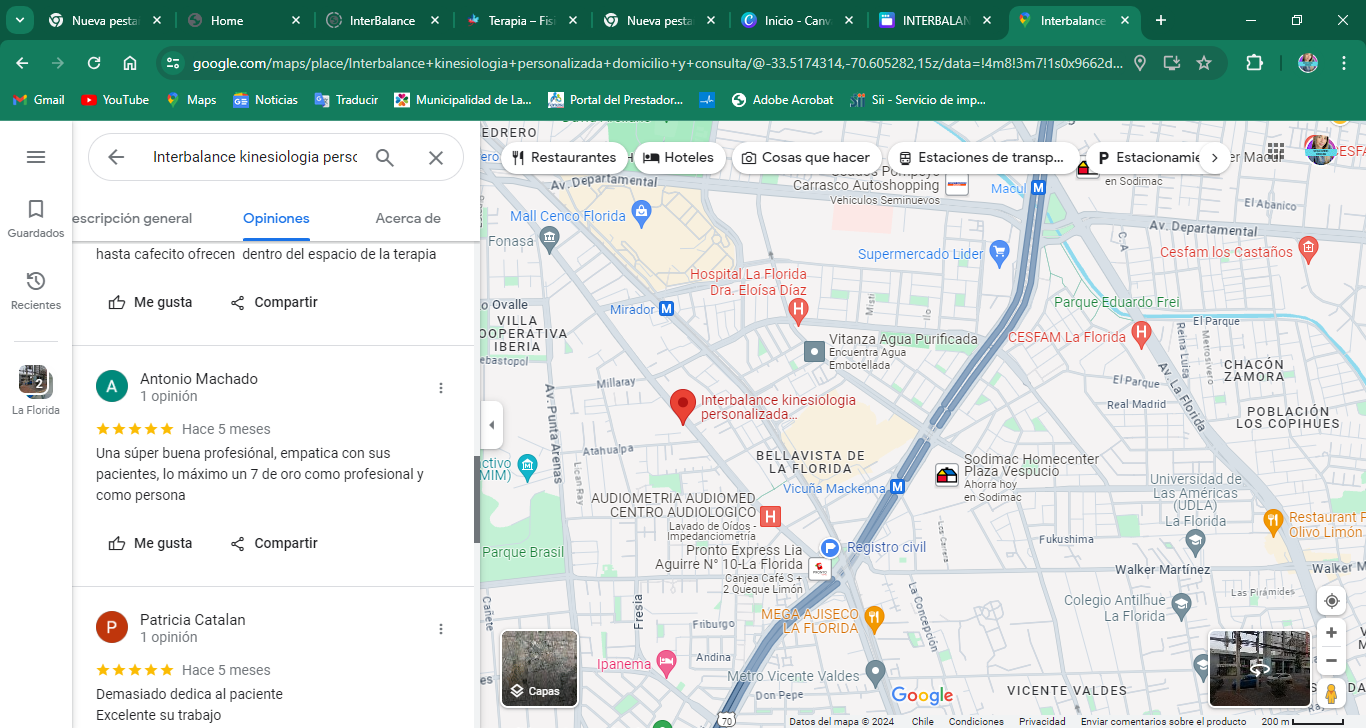Screen dimensions: 1366x728
Task: Switch to the Inicio - Canva browser tab
Action: pos(799,20)
